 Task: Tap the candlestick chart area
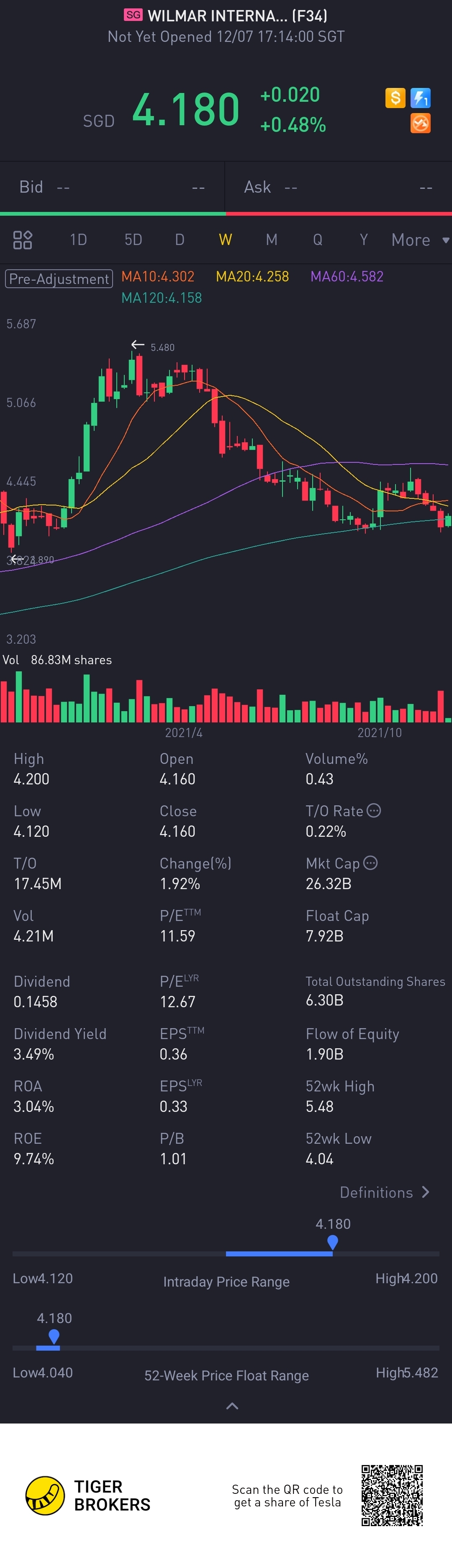pyautogui.click(x=226, y=481)
